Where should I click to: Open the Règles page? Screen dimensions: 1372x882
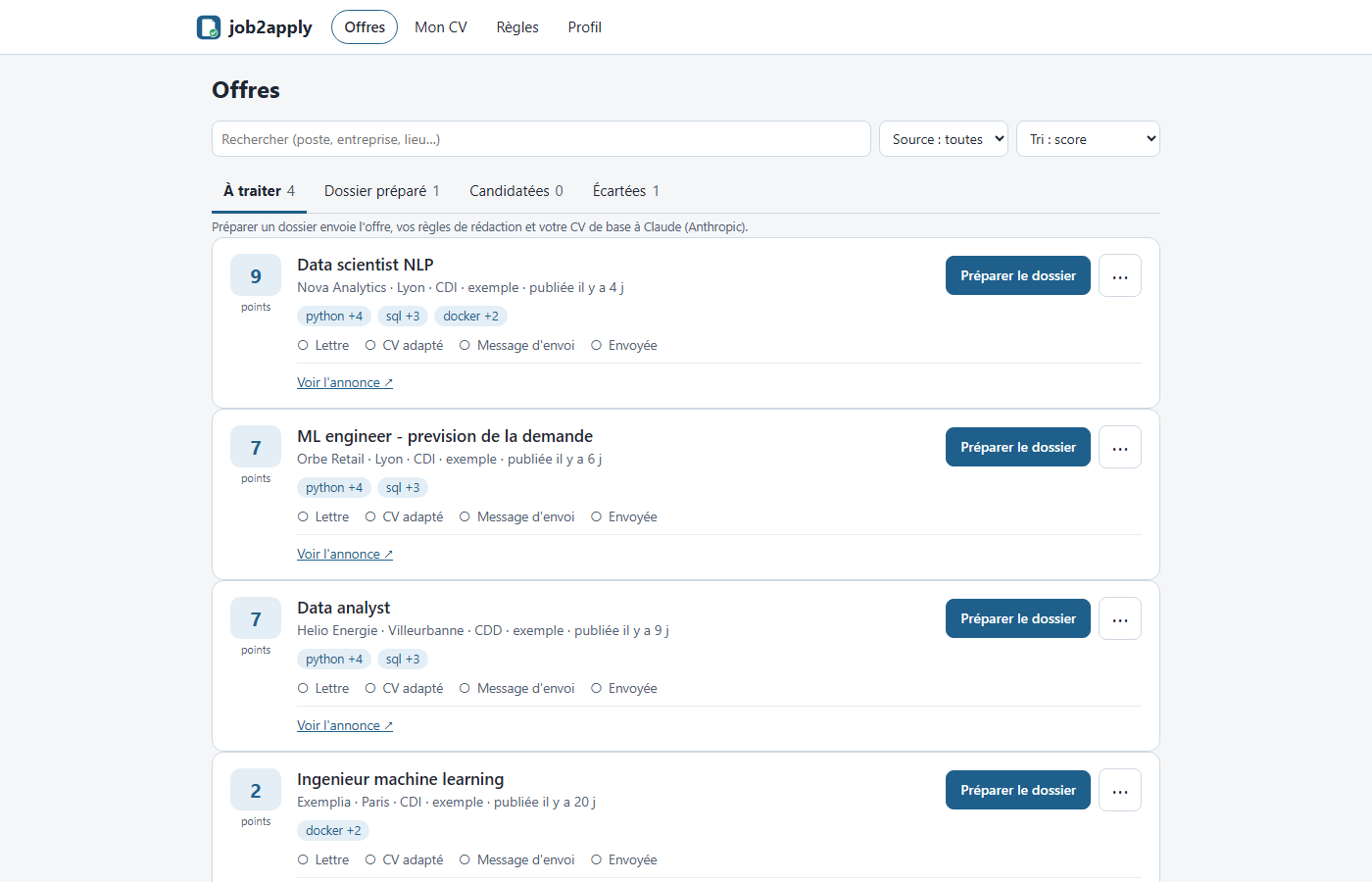click(517, 27)
